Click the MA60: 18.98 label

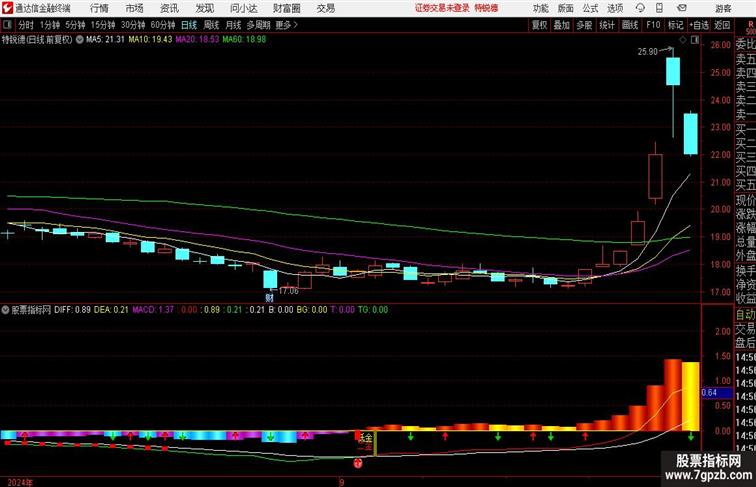point(244,40)
